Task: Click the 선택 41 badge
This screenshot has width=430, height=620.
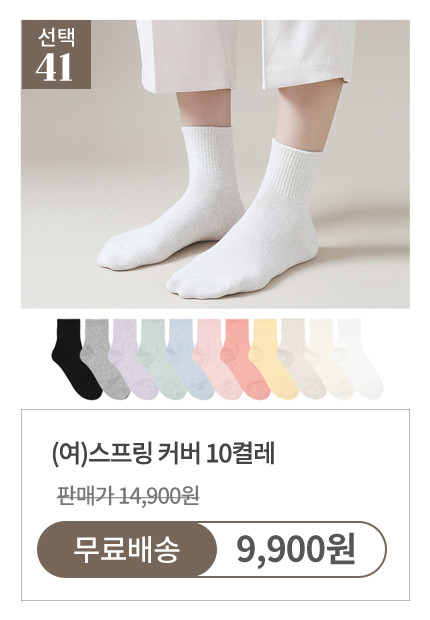Action: (56, 55)
